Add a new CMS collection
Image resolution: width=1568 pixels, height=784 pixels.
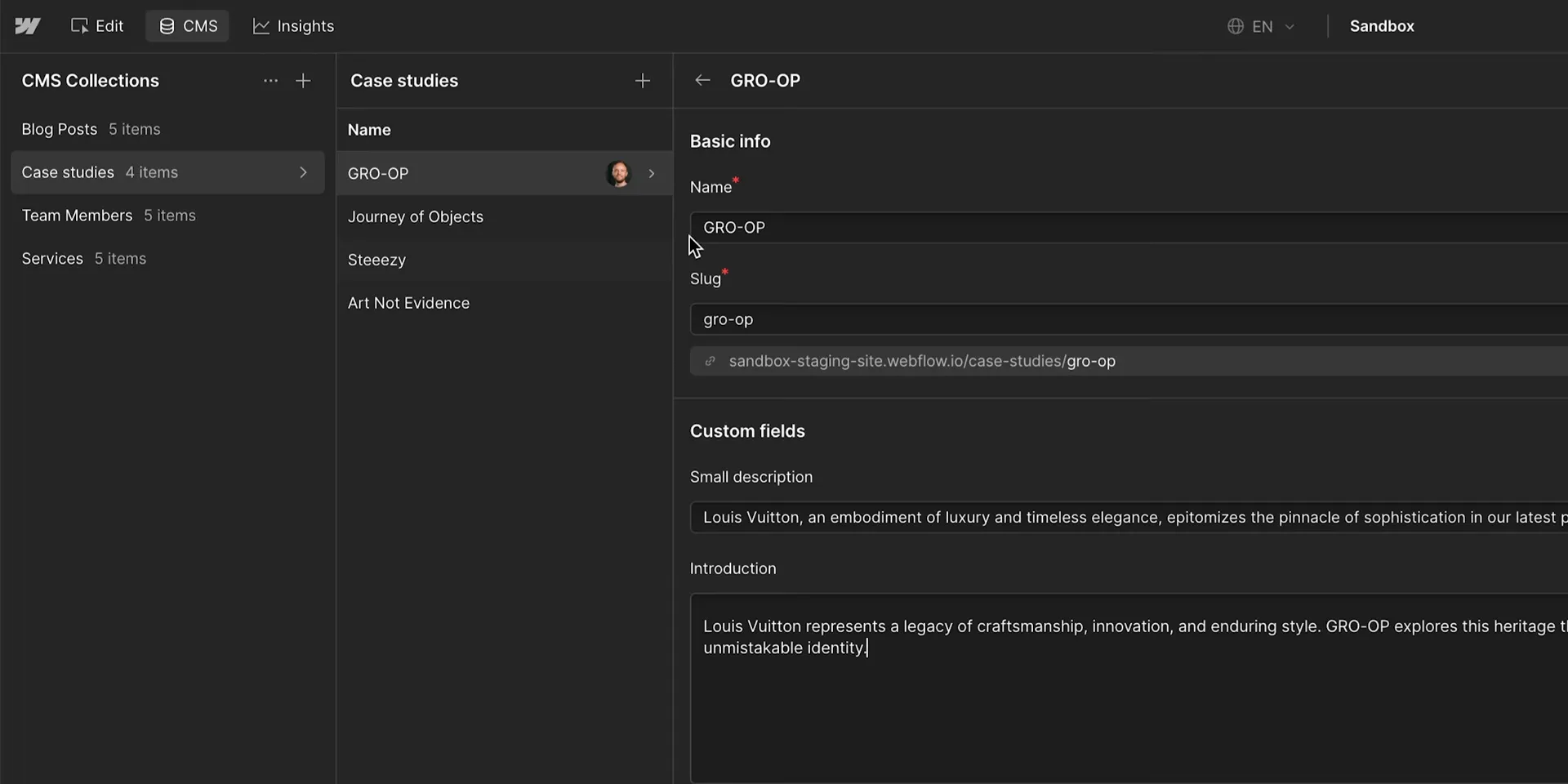pyautogui.click(x=303, y=81)
